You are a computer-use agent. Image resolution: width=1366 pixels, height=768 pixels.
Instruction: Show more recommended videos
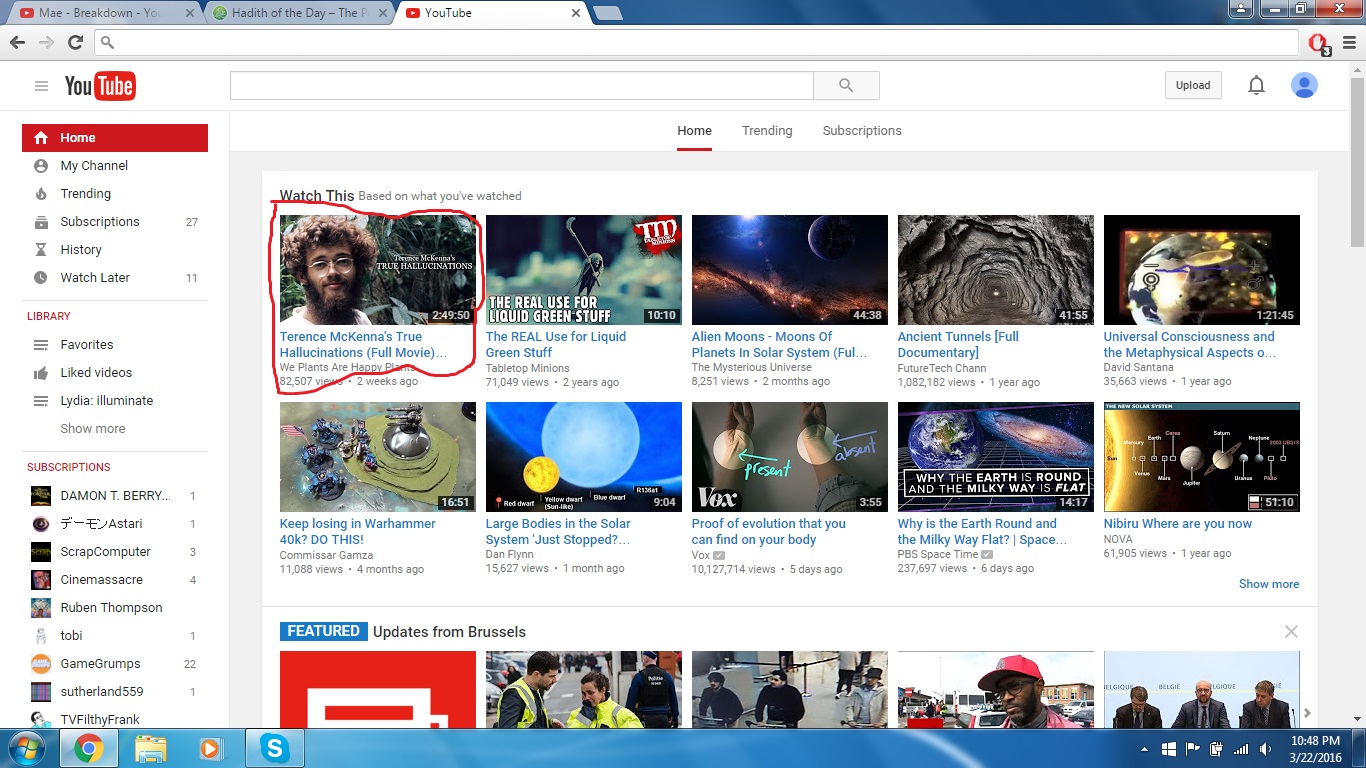coord(1268,584)
